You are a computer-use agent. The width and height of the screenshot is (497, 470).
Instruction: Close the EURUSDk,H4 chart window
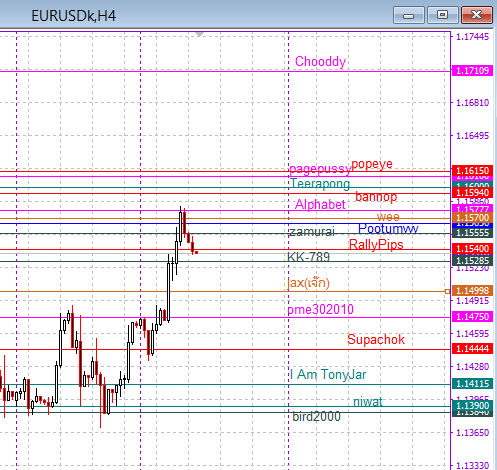tap(477, 15)
